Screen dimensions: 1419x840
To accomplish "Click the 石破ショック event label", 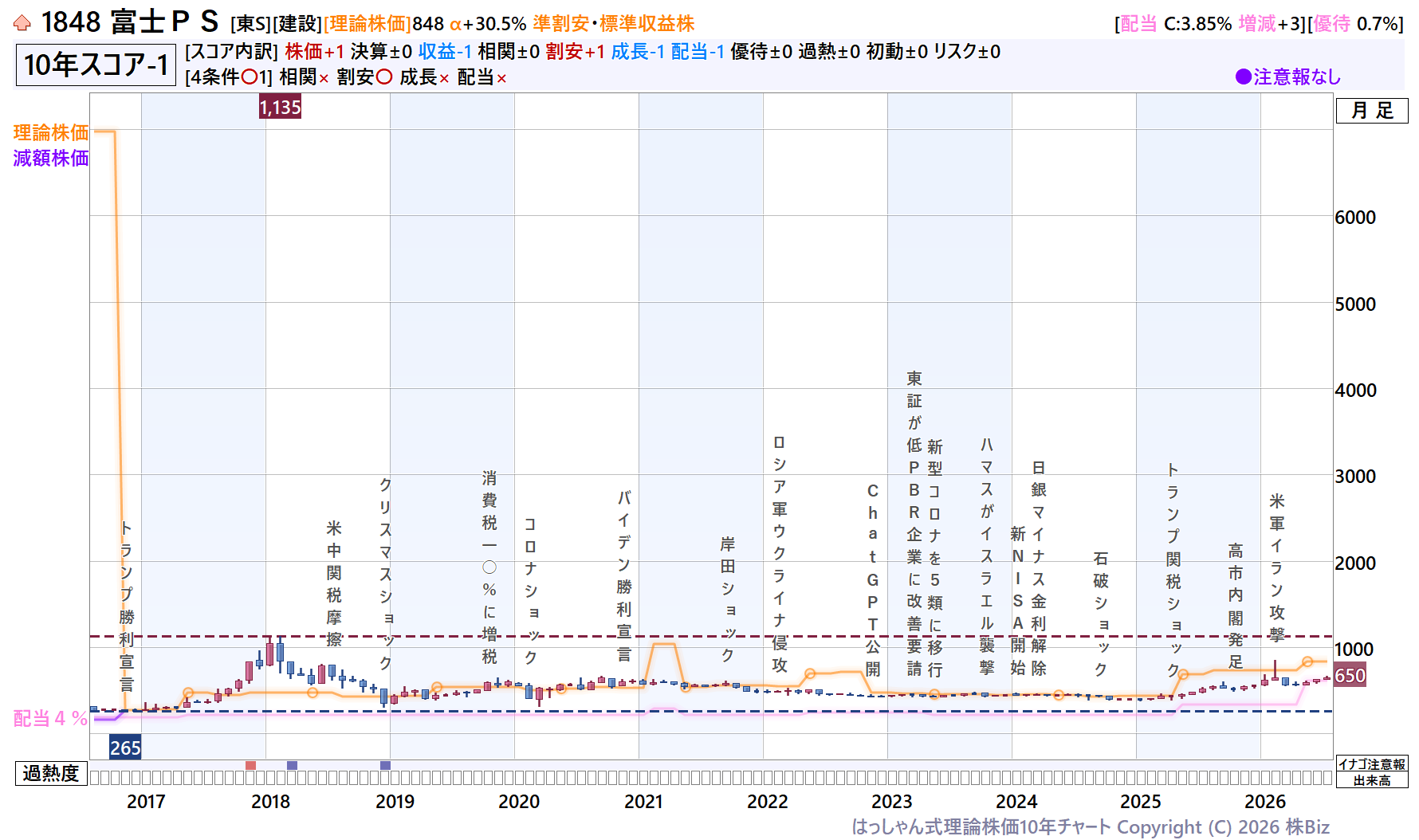I will (x=1101, y=613).
